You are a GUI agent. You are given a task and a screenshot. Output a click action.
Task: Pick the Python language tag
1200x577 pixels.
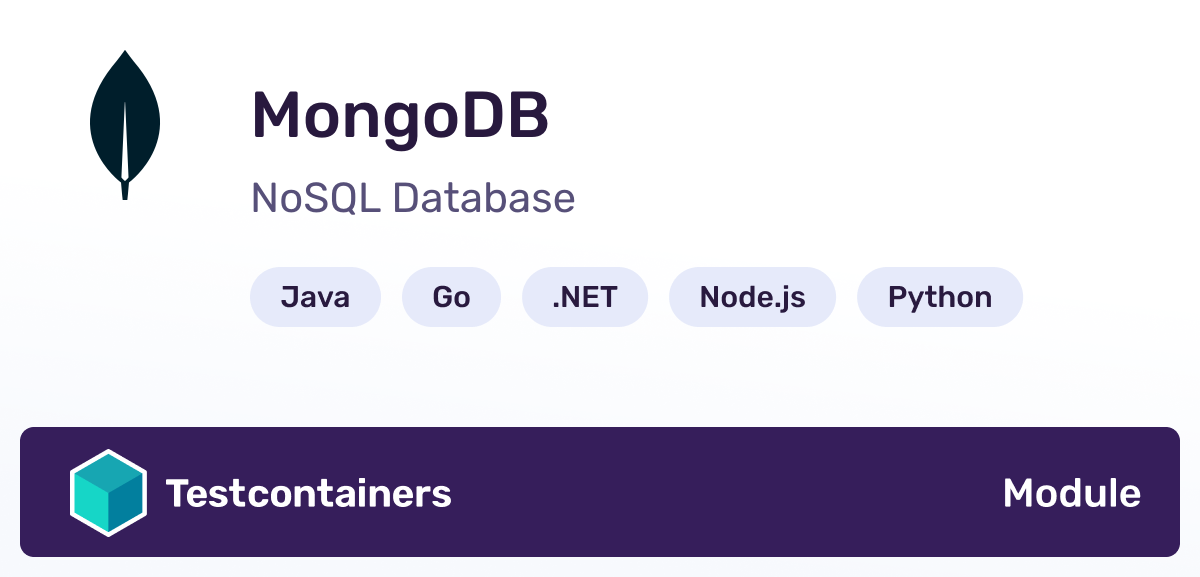940,297
